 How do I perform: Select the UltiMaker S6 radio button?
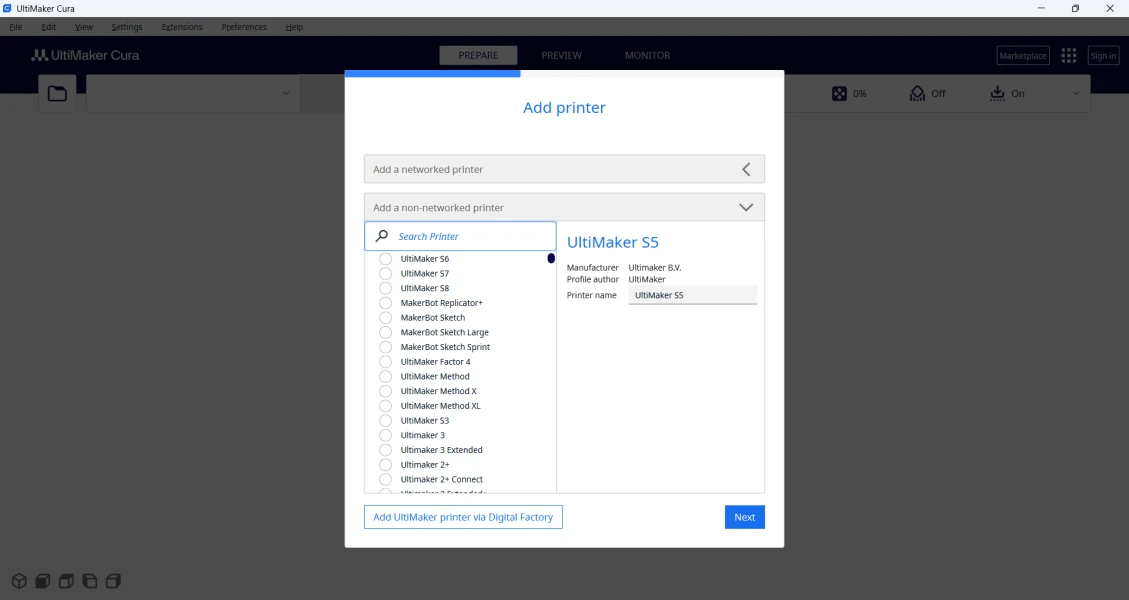(385, 259)
